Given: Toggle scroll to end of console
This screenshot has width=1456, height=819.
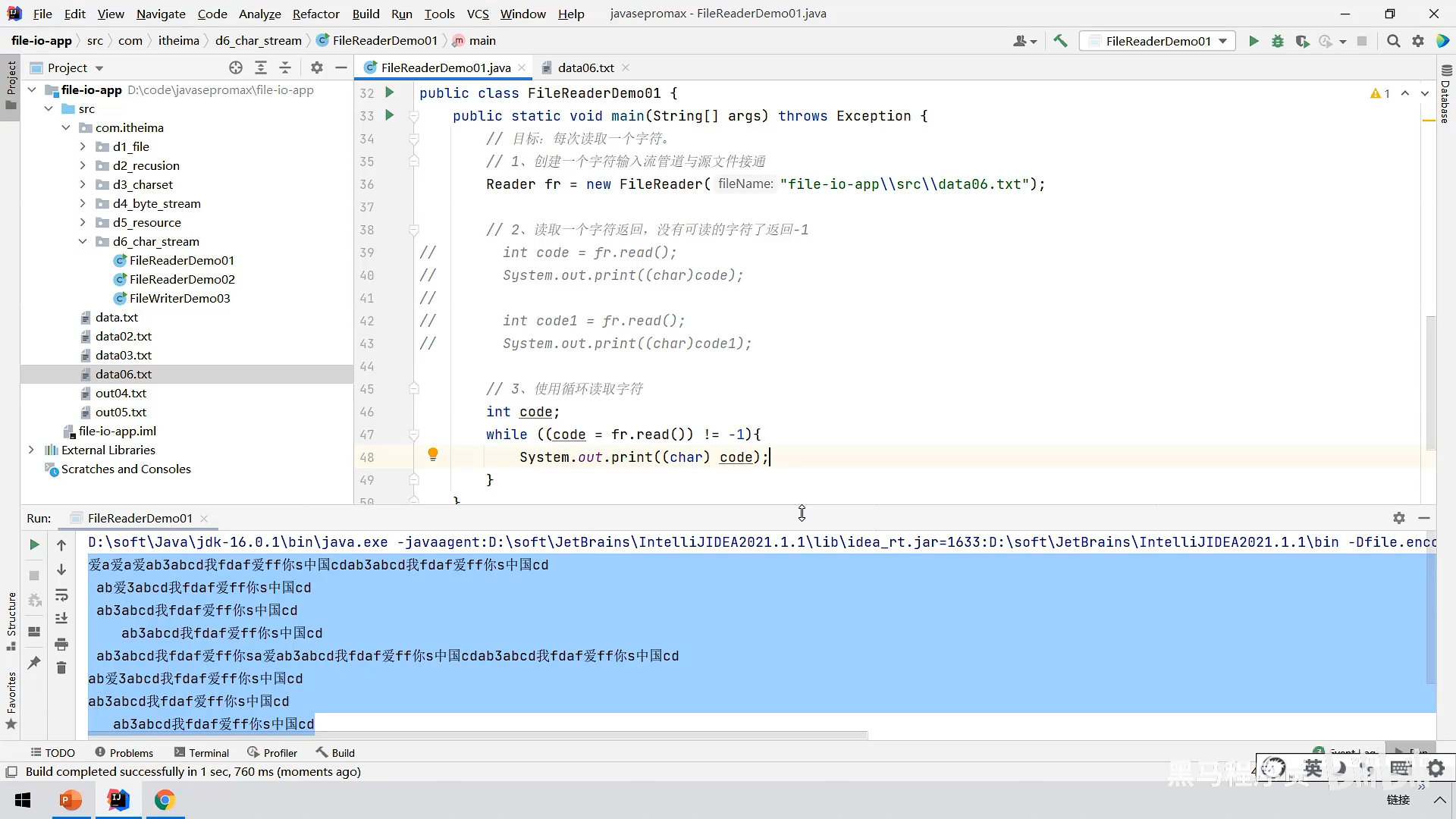Looking at the screenshot, I should click(61, 619).
